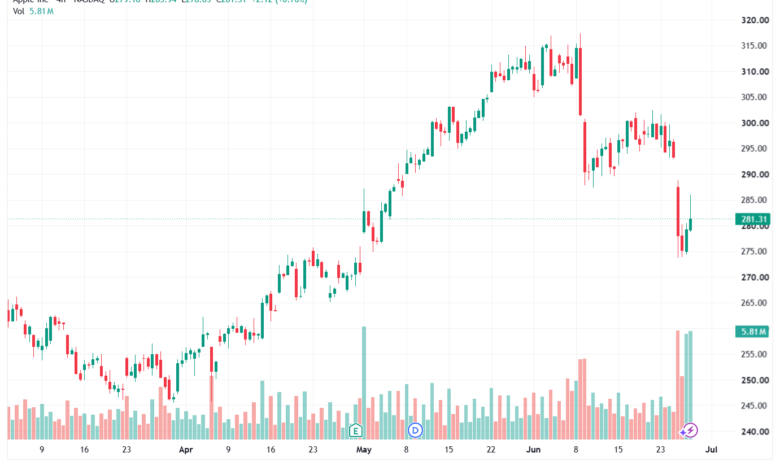The image size is (780, 470).
Task: Click the blue D dividend marker icon
Action: (415, 430)
